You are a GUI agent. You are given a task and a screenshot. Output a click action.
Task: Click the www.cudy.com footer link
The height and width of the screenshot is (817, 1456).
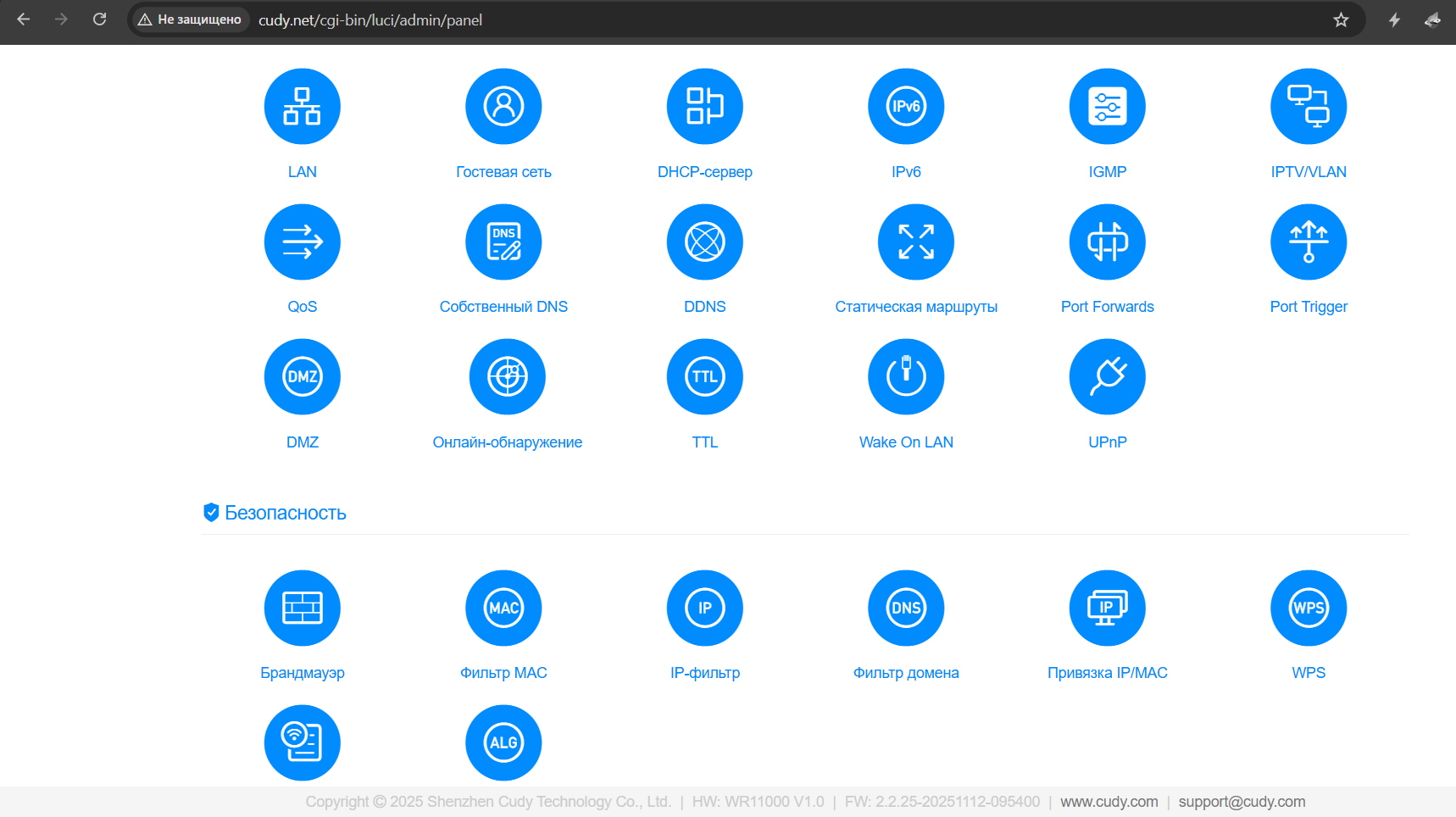click(1109, 802)
